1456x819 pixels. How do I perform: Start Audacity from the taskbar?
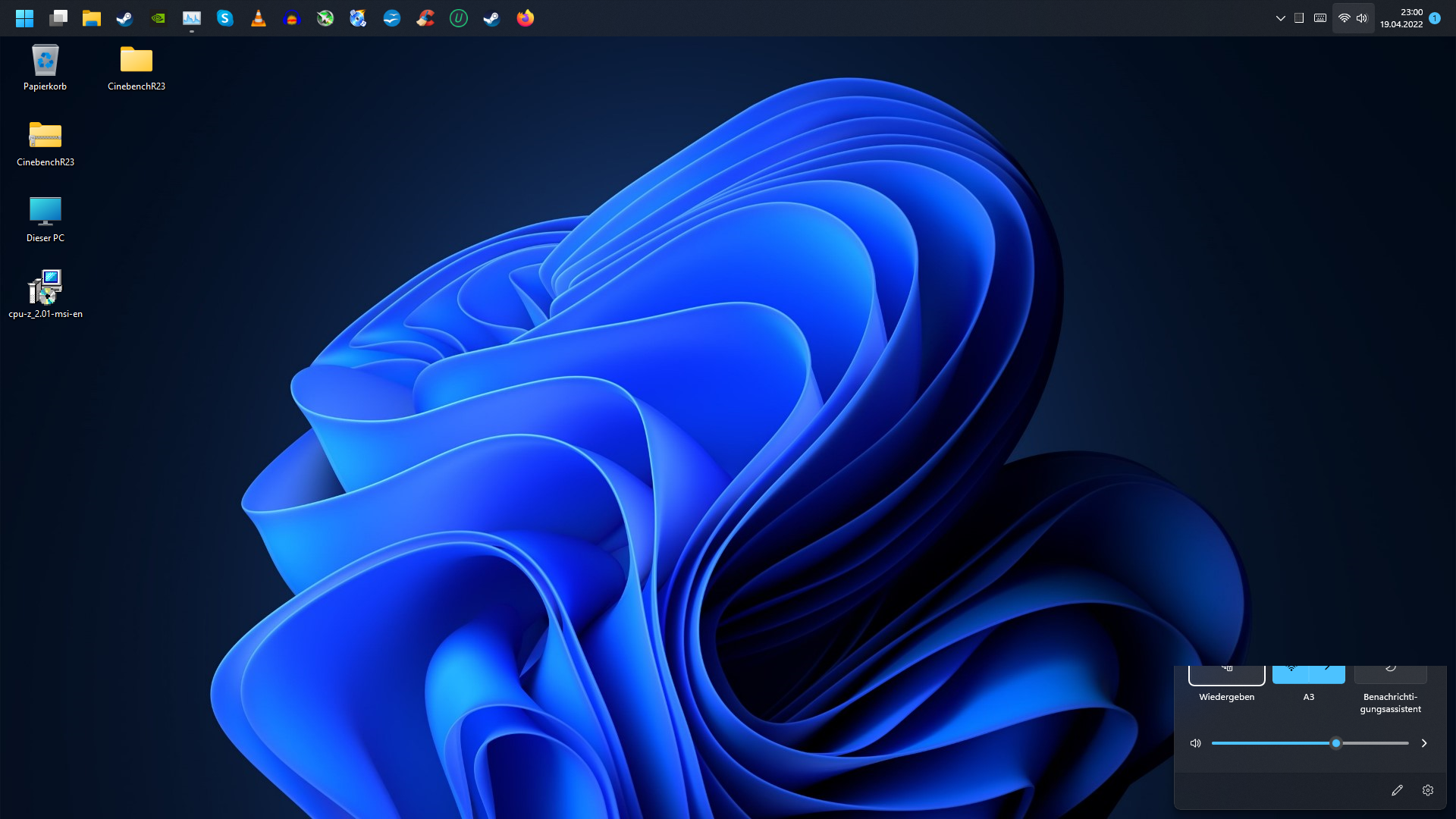(292, 18)
